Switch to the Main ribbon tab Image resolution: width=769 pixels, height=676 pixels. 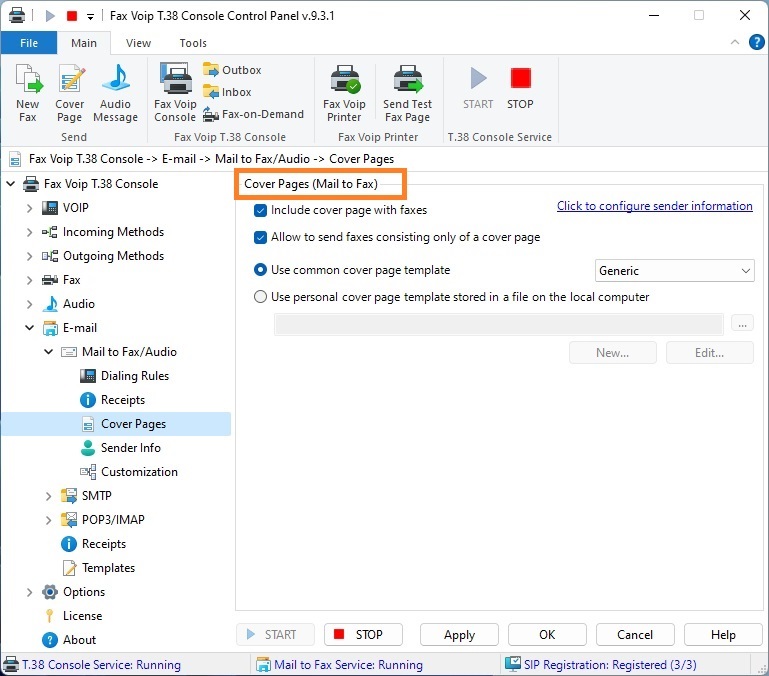click(x=84, y=43)
